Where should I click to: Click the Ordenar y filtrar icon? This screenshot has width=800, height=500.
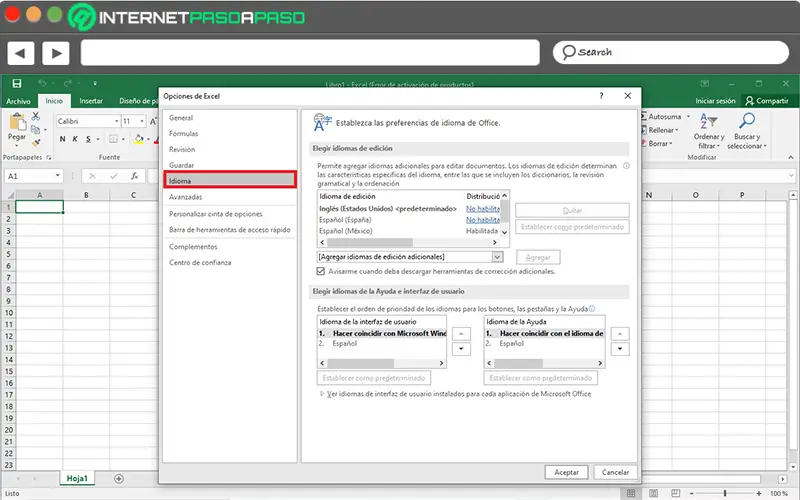point(709,121)
